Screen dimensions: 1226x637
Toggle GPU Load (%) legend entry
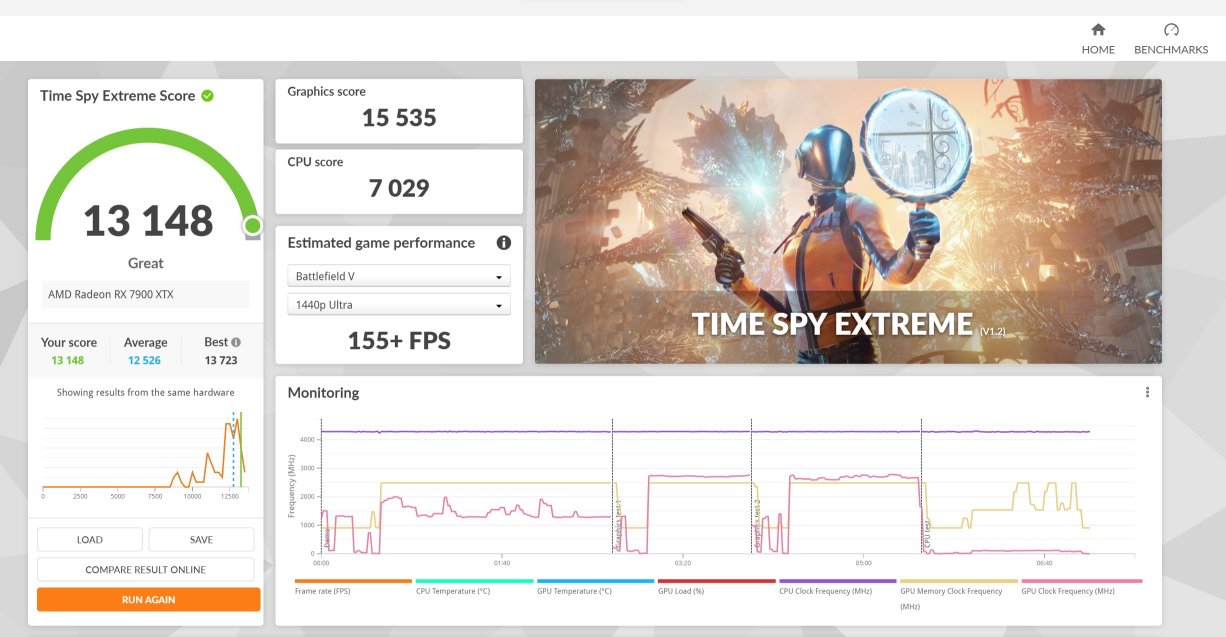(716, 587)
